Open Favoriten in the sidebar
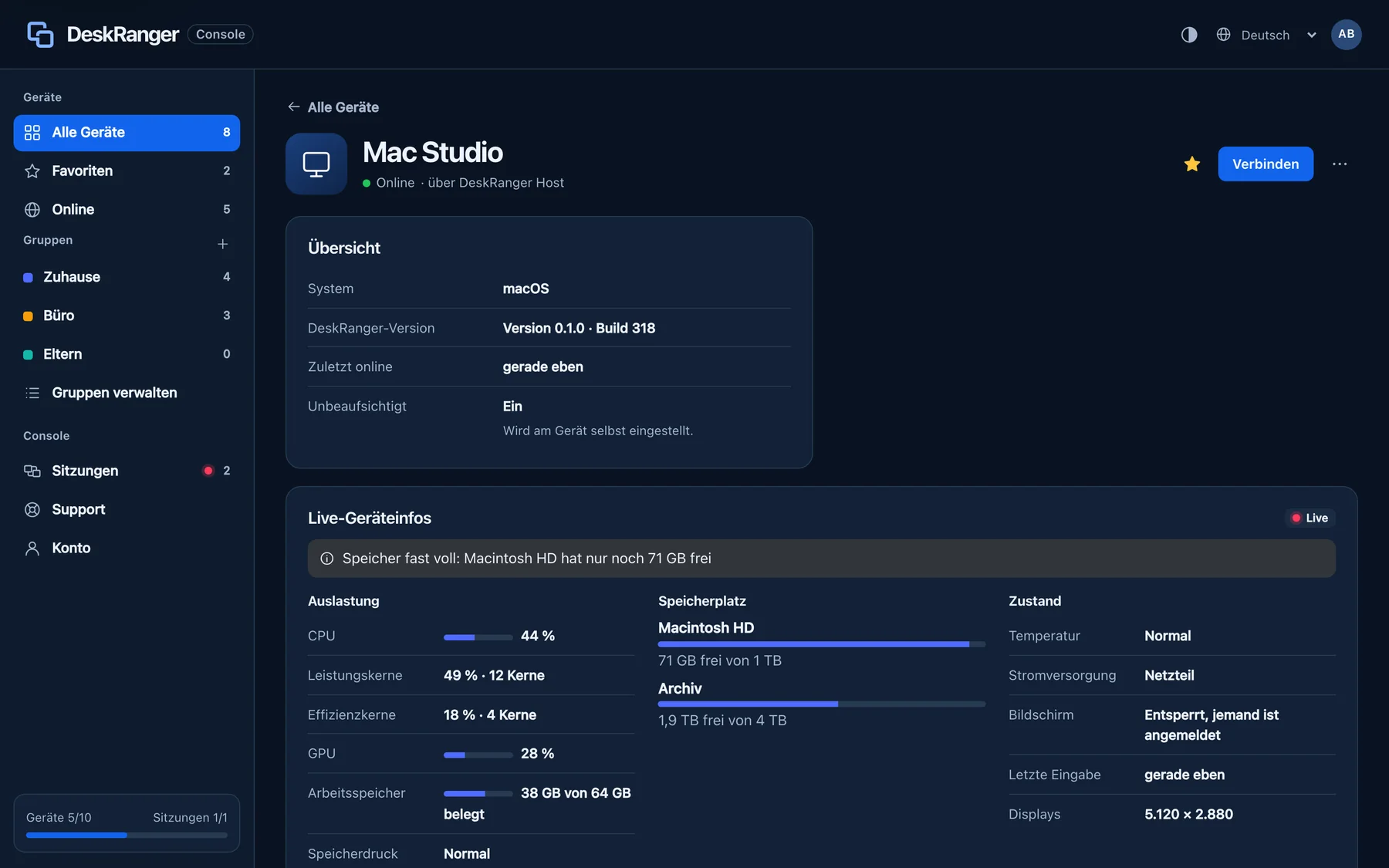 [x=127, y=171]
